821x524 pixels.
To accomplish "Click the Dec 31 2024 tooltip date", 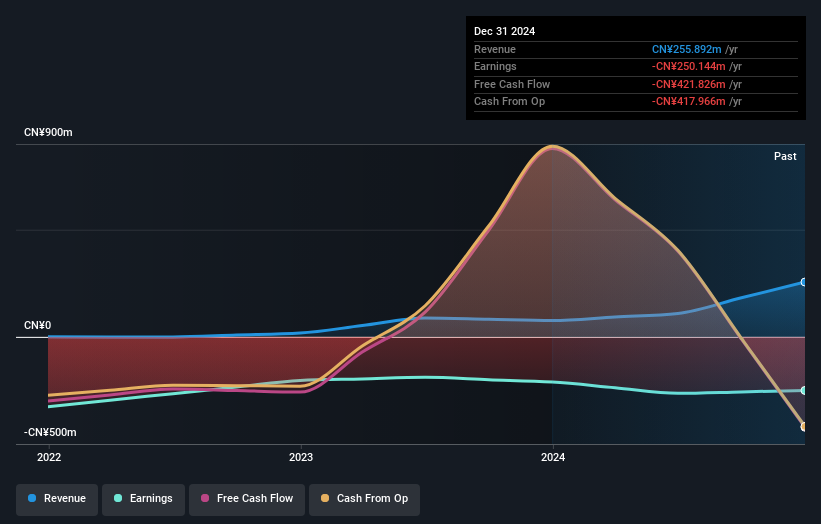I will (x=505, y=31).
